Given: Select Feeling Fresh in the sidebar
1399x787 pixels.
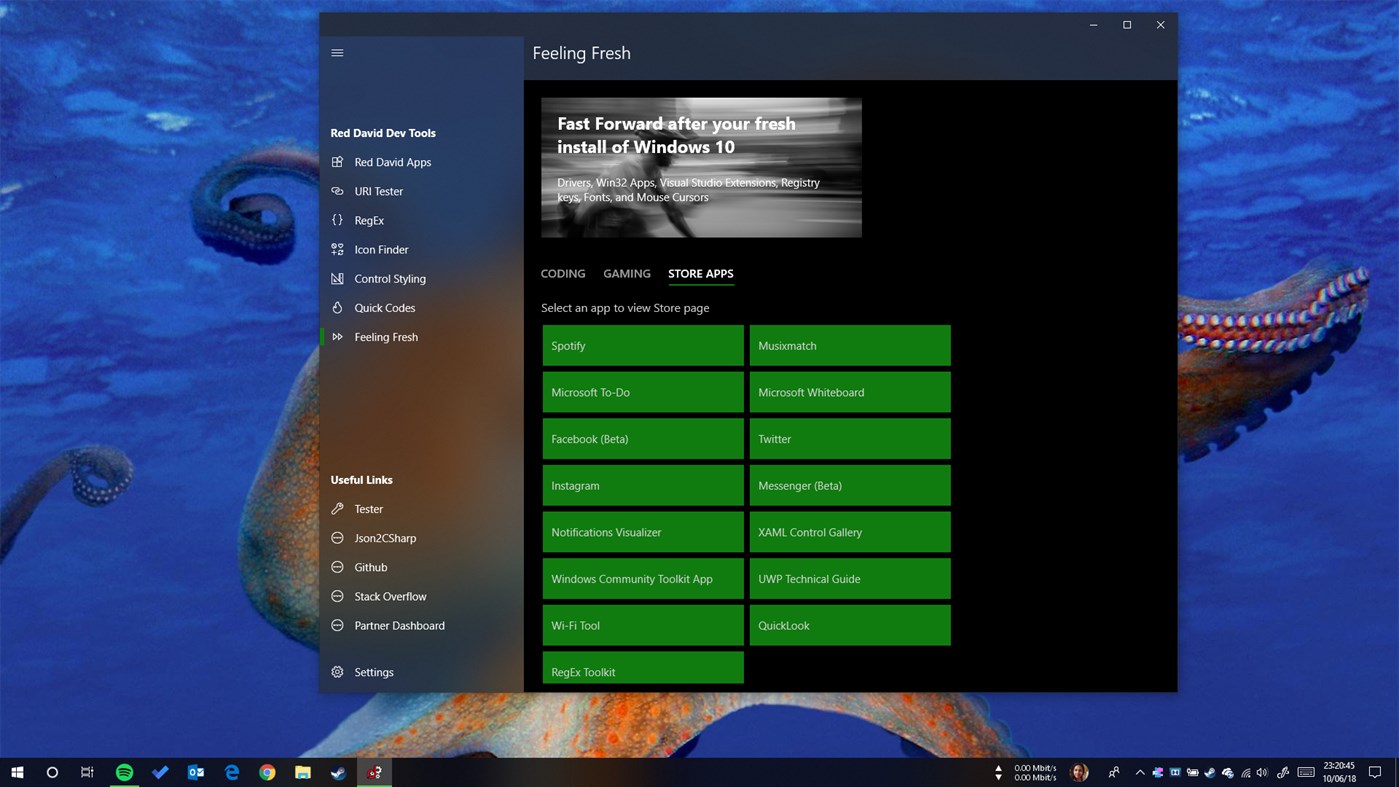Looking at the screenshot, I should pyautogui.click(x=421, y=337).
